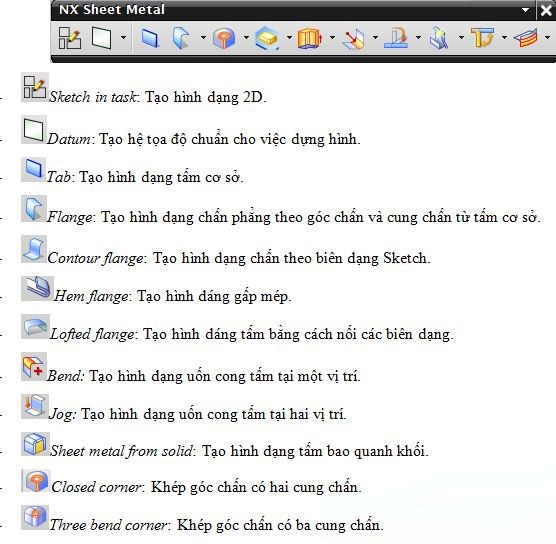Open dropdown beside the yellow block icon
Viewport: 556px width, 544px height.
coord(289,37)
